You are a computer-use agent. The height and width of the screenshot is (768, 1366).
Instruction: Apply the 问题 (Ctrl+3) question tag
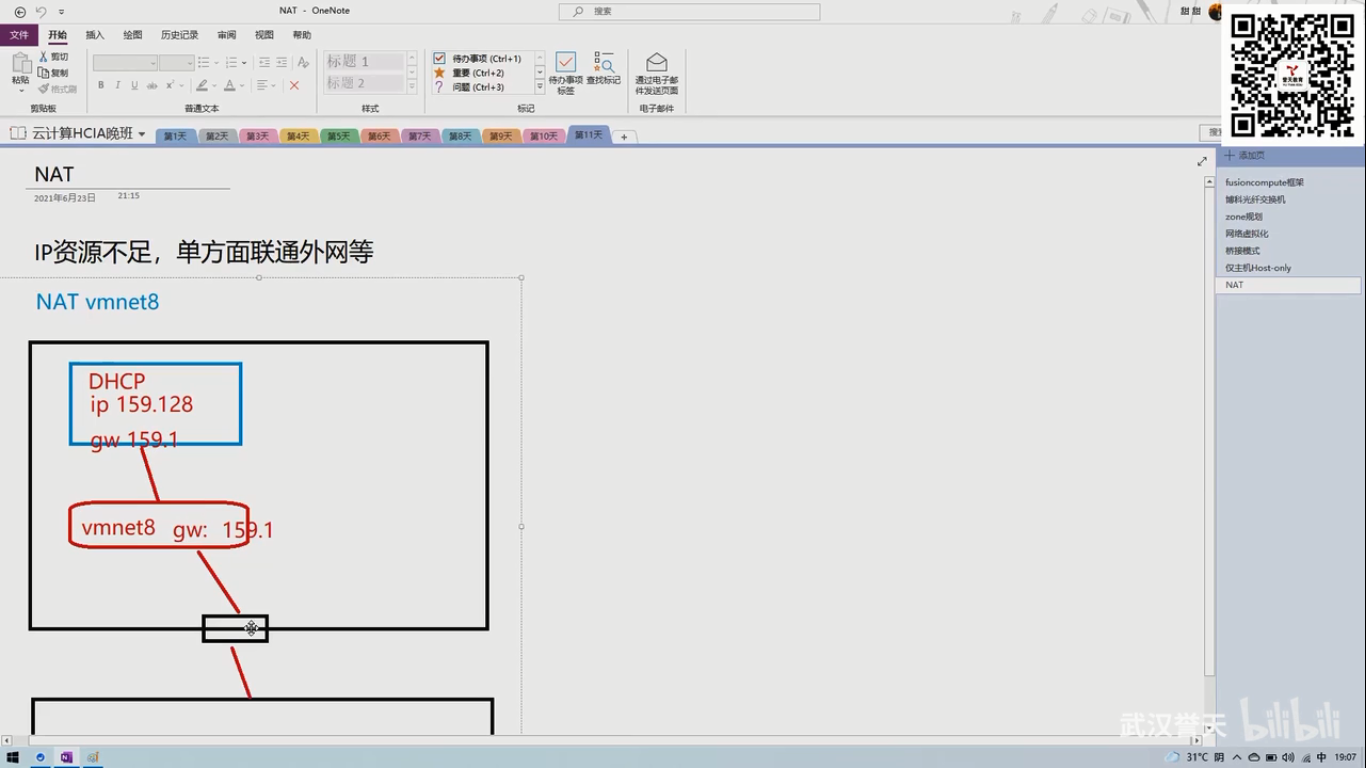point(468,87)
